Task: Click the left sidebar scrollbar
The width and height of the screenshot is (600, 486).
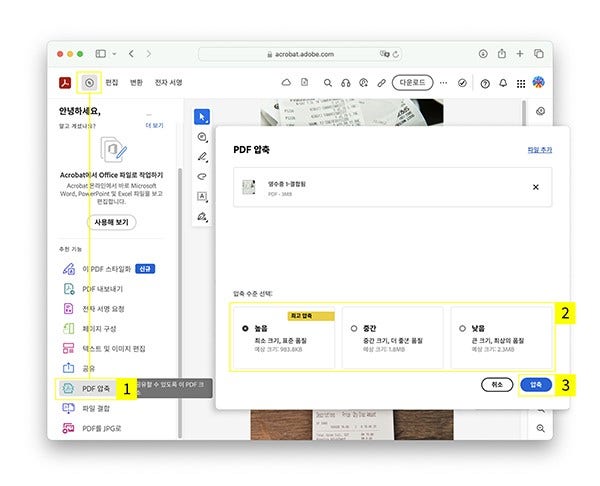Action: (x=180, y=303)
